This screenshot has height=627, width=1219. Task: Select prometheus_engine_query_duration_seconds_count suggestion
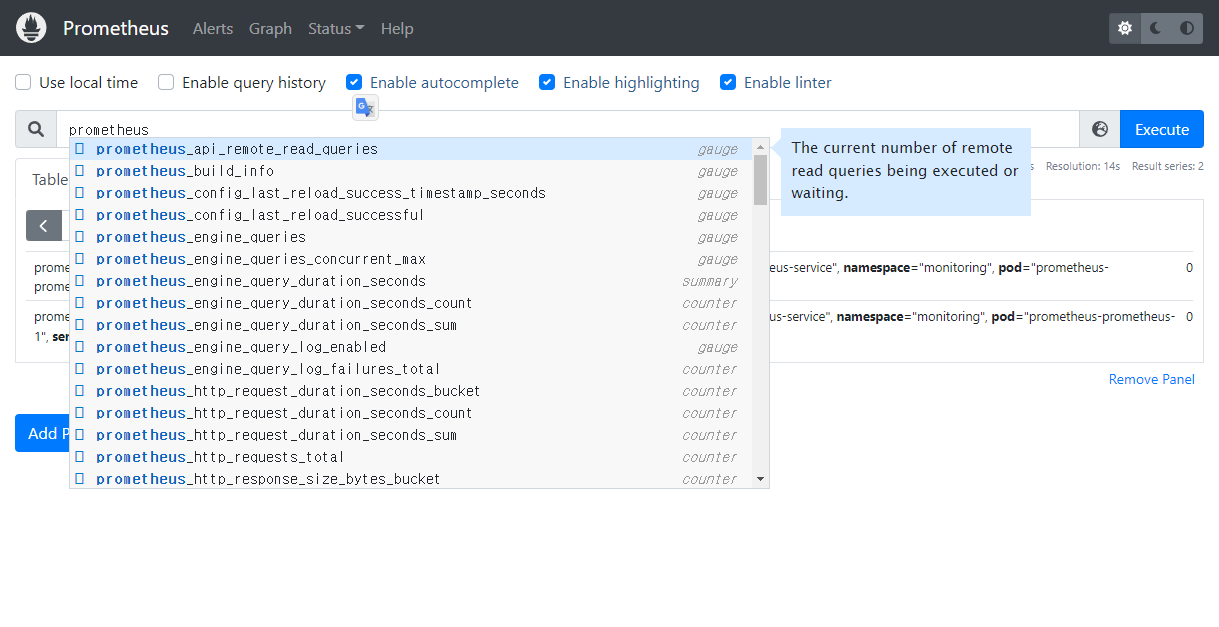coord(411,303)
